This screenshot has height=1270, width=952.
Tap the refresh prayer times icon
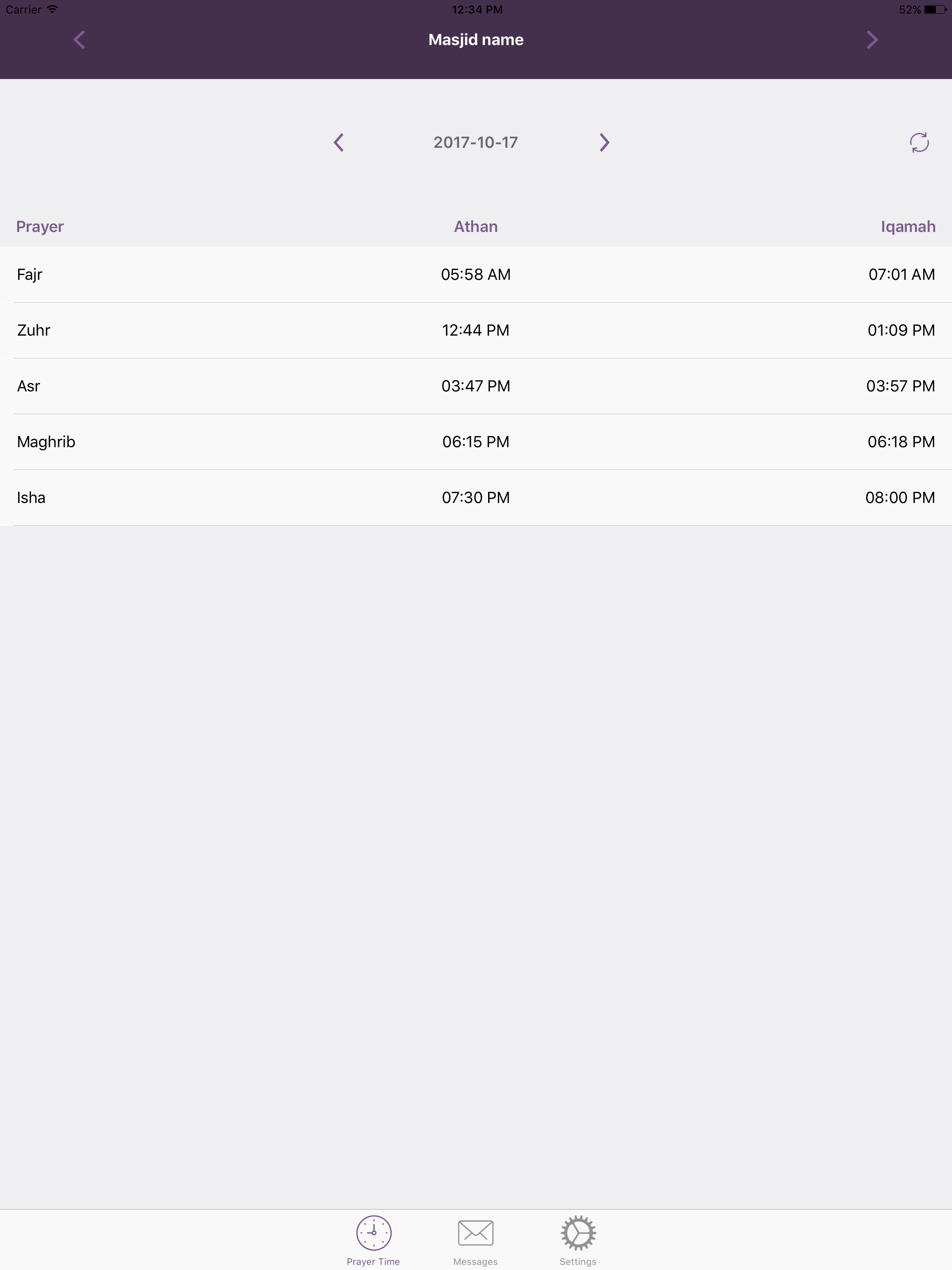tap(919, 142)
